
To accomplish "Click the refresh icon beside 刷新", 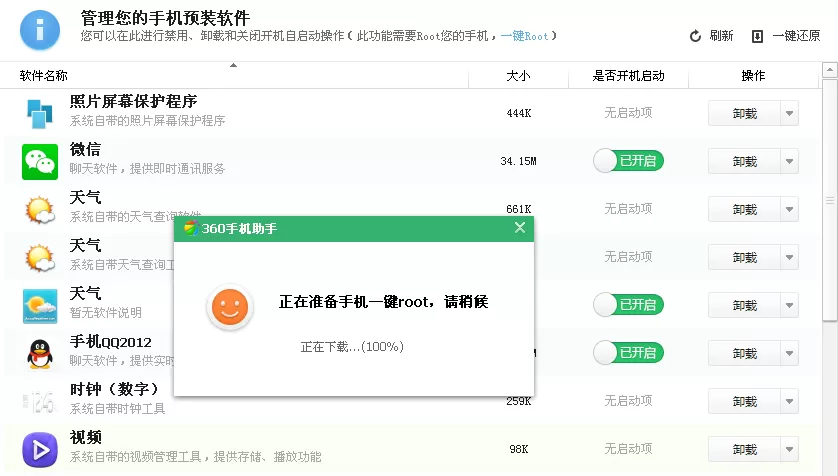I will pyautogui.click(x=695, y=36).
